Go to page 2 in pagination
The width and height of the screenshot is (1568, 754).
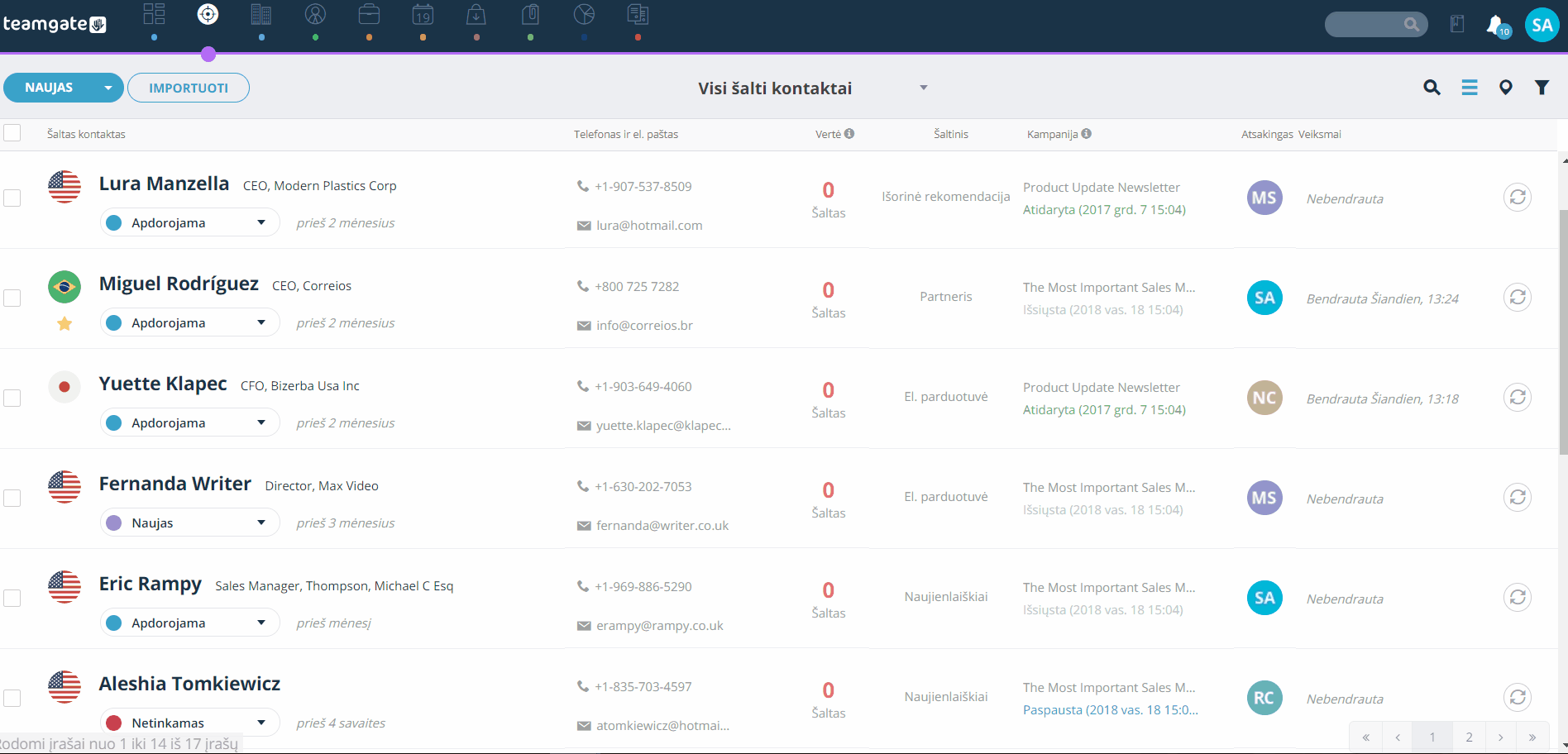1469,737
